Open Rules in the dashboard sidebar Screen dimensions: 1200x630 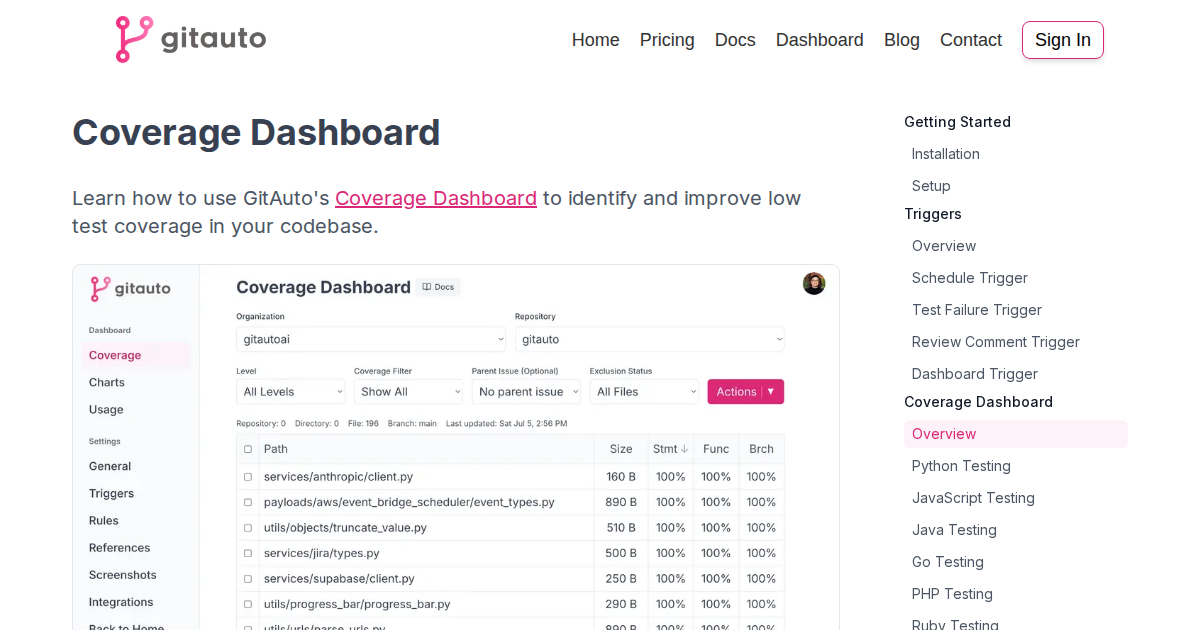(x=104, y=520)
